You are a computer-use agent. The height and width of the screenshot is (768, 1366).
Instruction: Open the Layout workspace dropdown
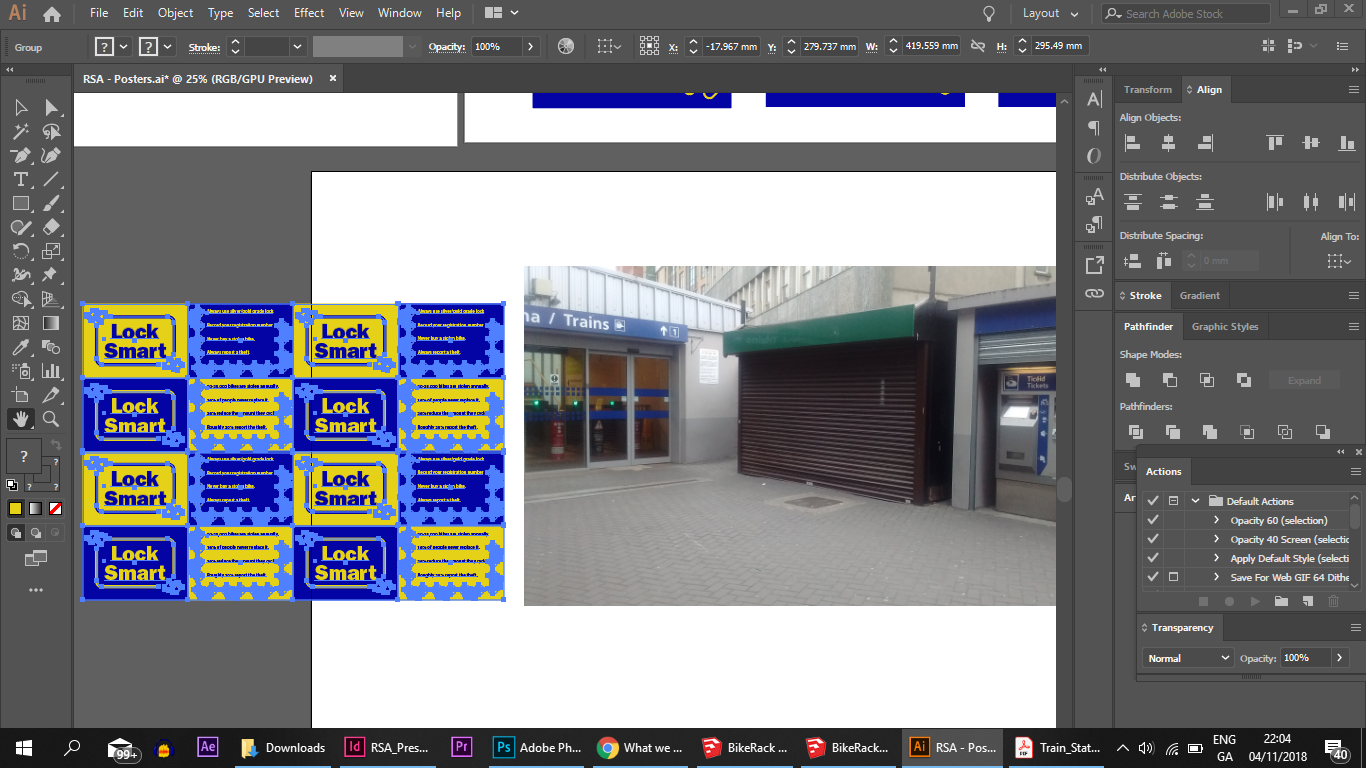point(1051,13)
